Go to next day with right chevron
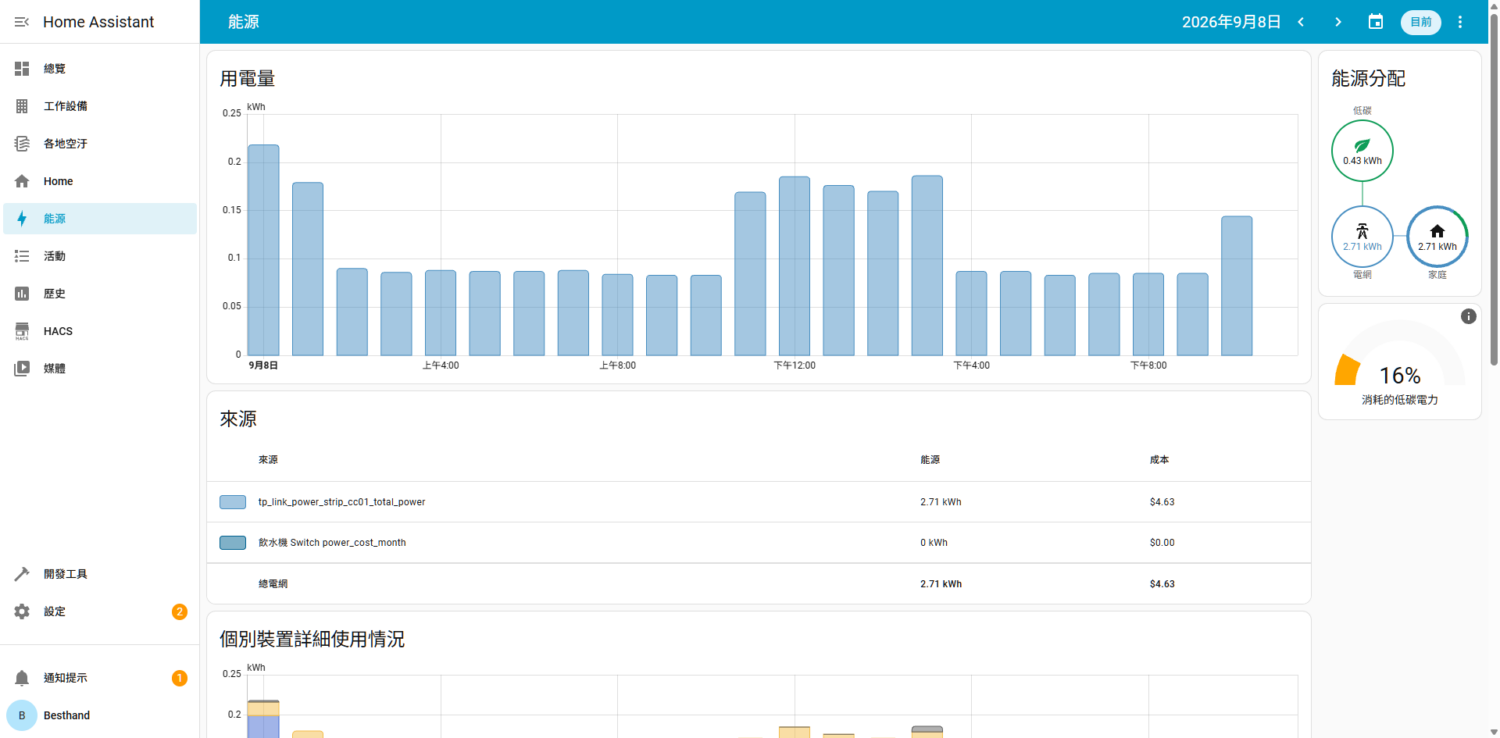This screenshot has width=1500, height=738. pos(1338,22)
